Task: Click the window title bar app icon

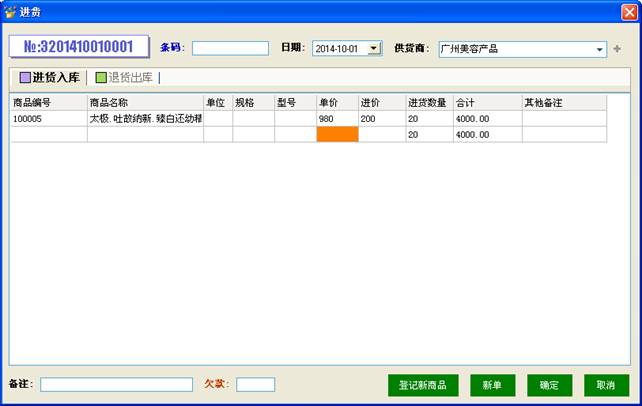Action: point(10,11)
